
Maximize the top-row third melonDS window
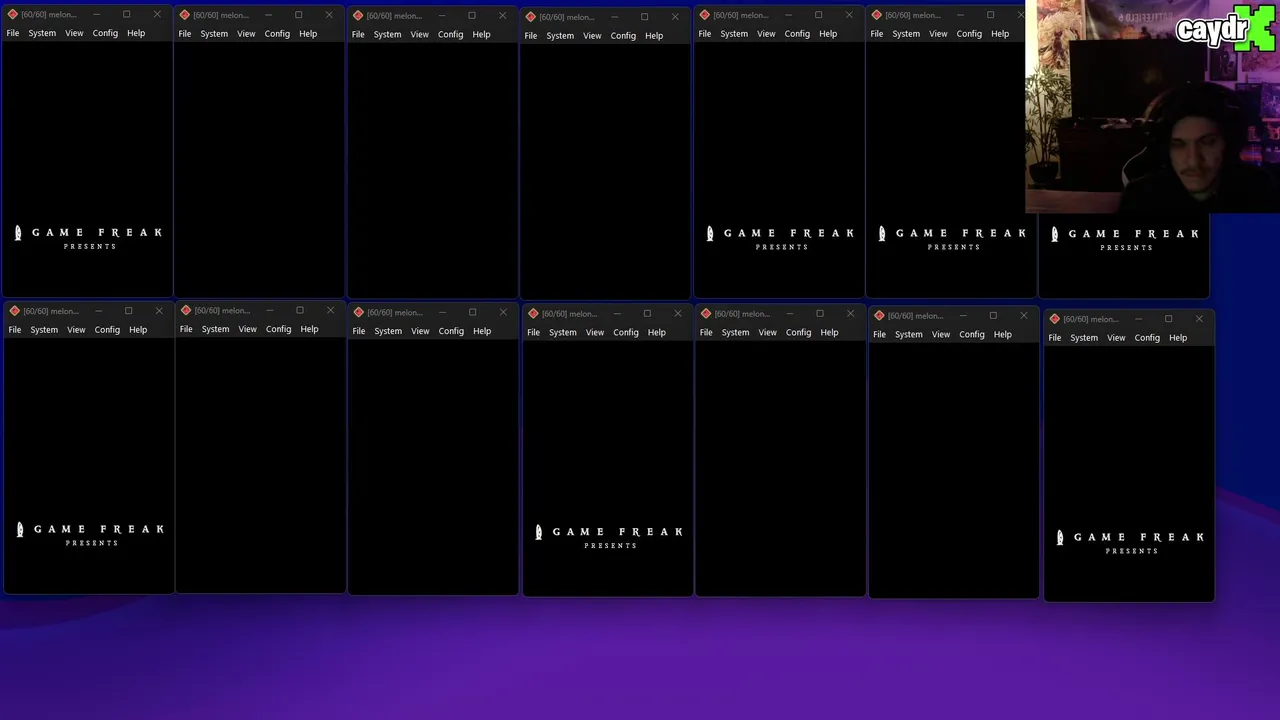coord(471,15)
